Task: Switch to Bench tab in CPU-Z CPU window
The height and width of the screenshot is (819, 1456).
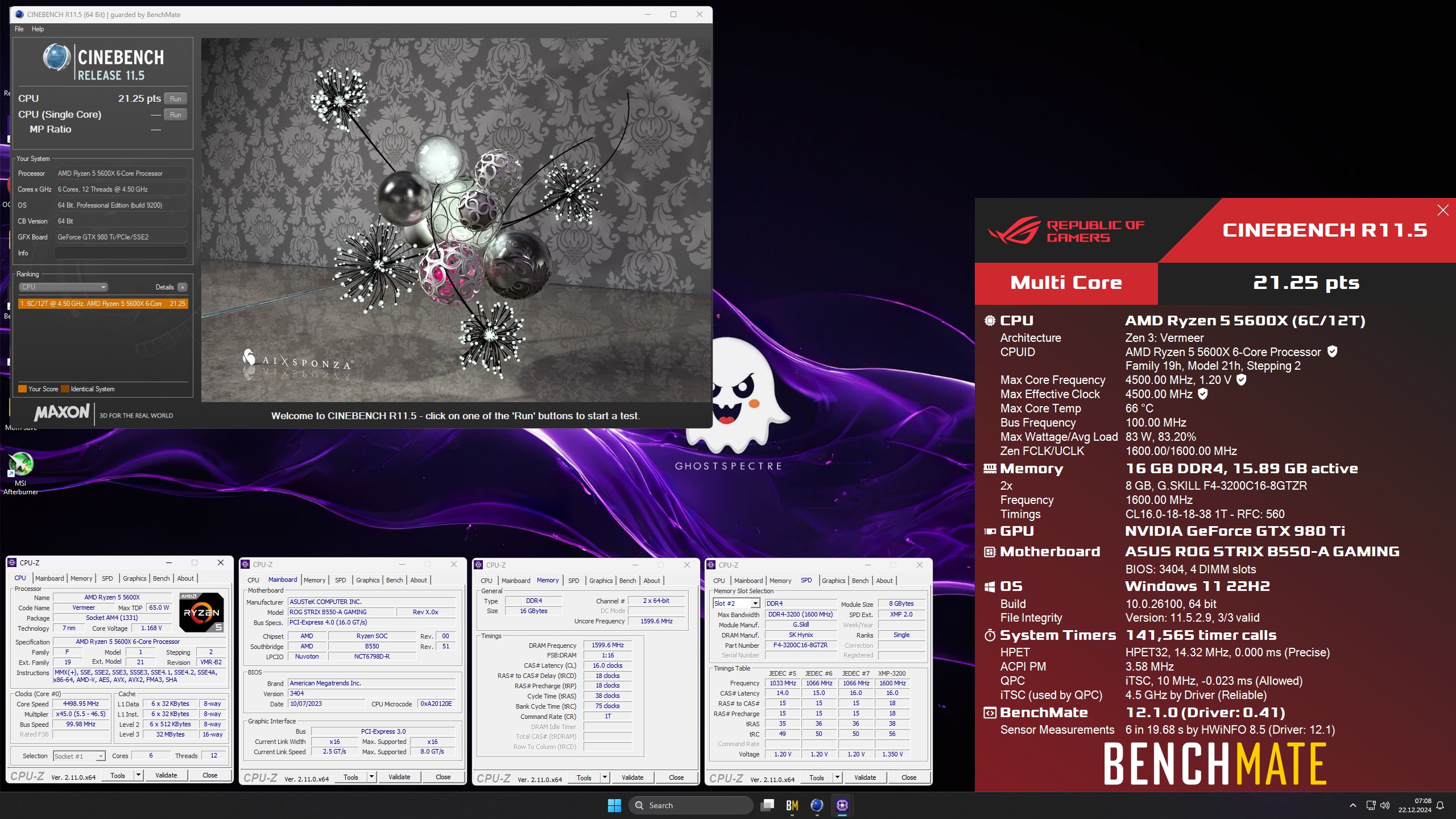Action: [161, 578]
